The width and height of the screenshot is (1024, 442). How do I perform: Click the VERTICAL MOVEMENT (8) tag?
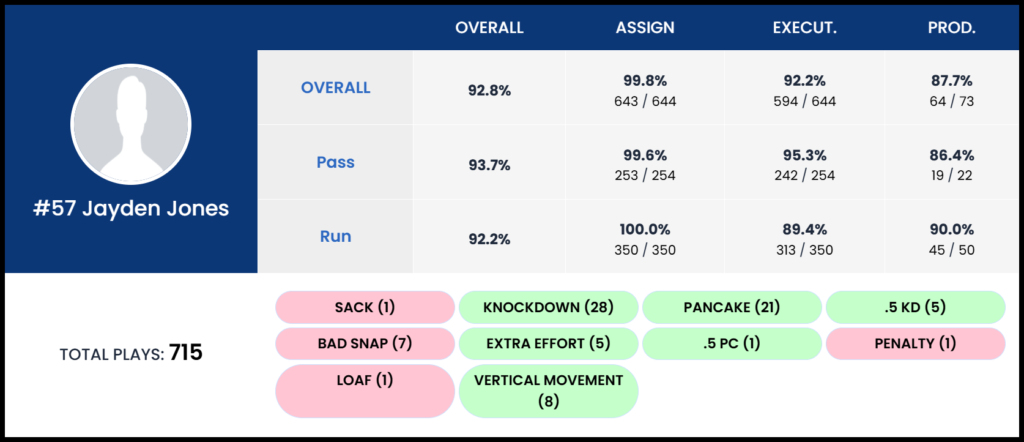548,390
